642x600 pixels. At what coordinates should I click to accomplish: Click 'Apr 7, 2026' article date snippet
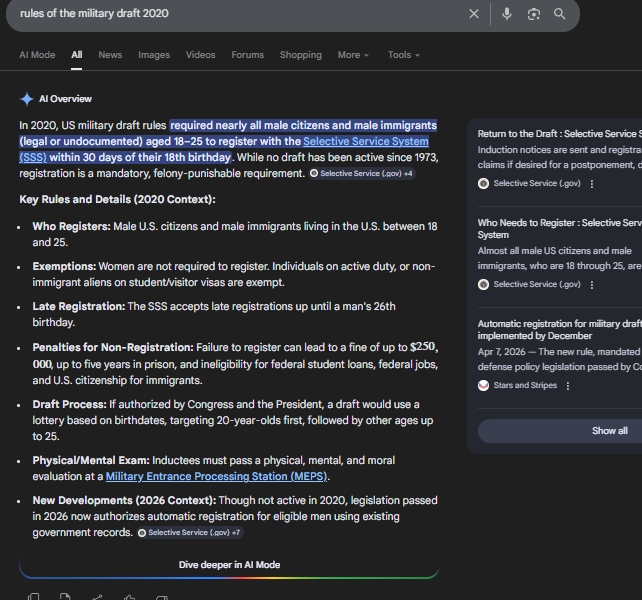coord(502,352)
